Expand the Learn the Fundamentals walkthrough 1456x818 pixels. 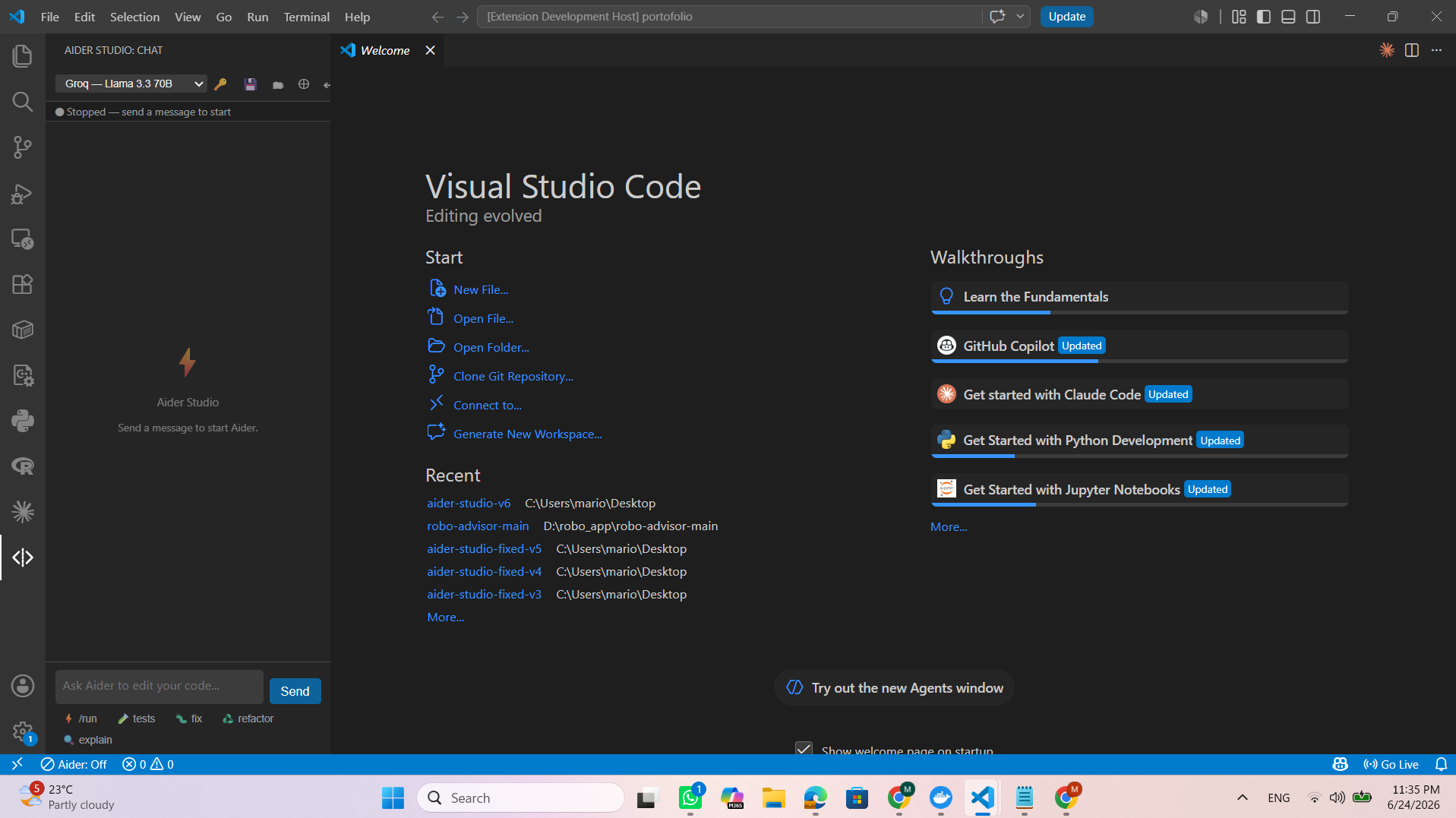tap(1139, 297)
